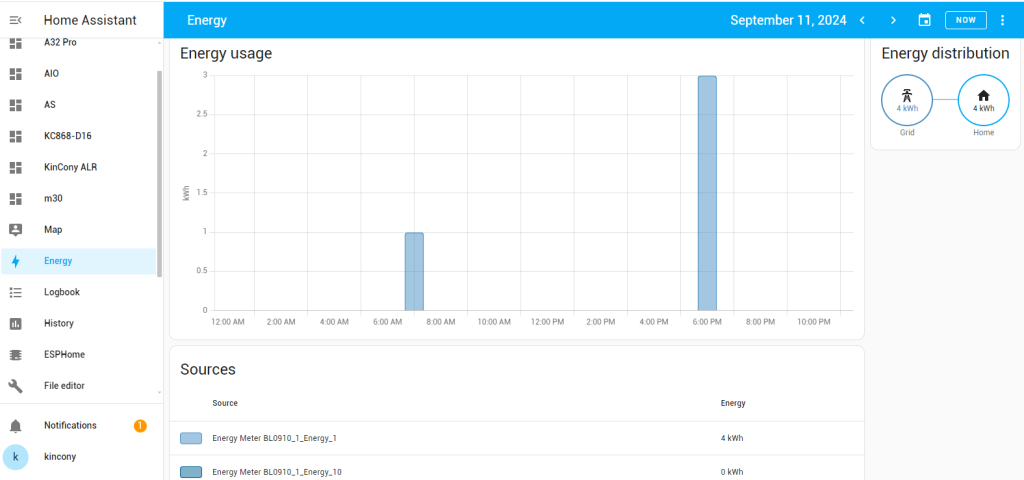The width and height of the screenshot is (1024, 480).
Task: Select Energy Meter BL0910_1_Energy_10 source row
Action: click(x=277, y=471)
